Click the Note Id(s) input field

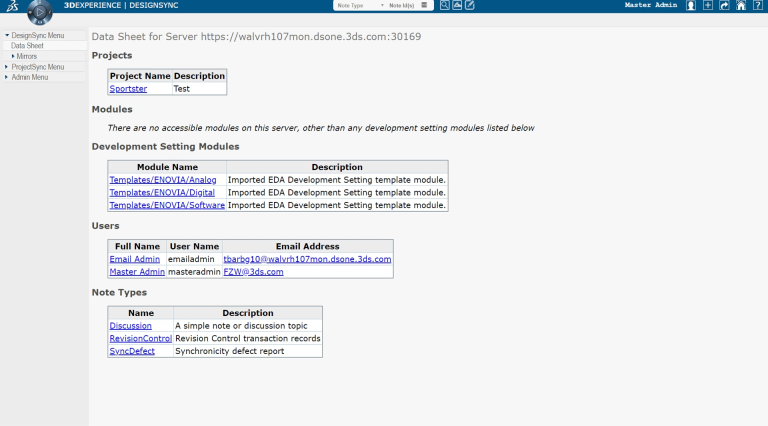[403, 5]
